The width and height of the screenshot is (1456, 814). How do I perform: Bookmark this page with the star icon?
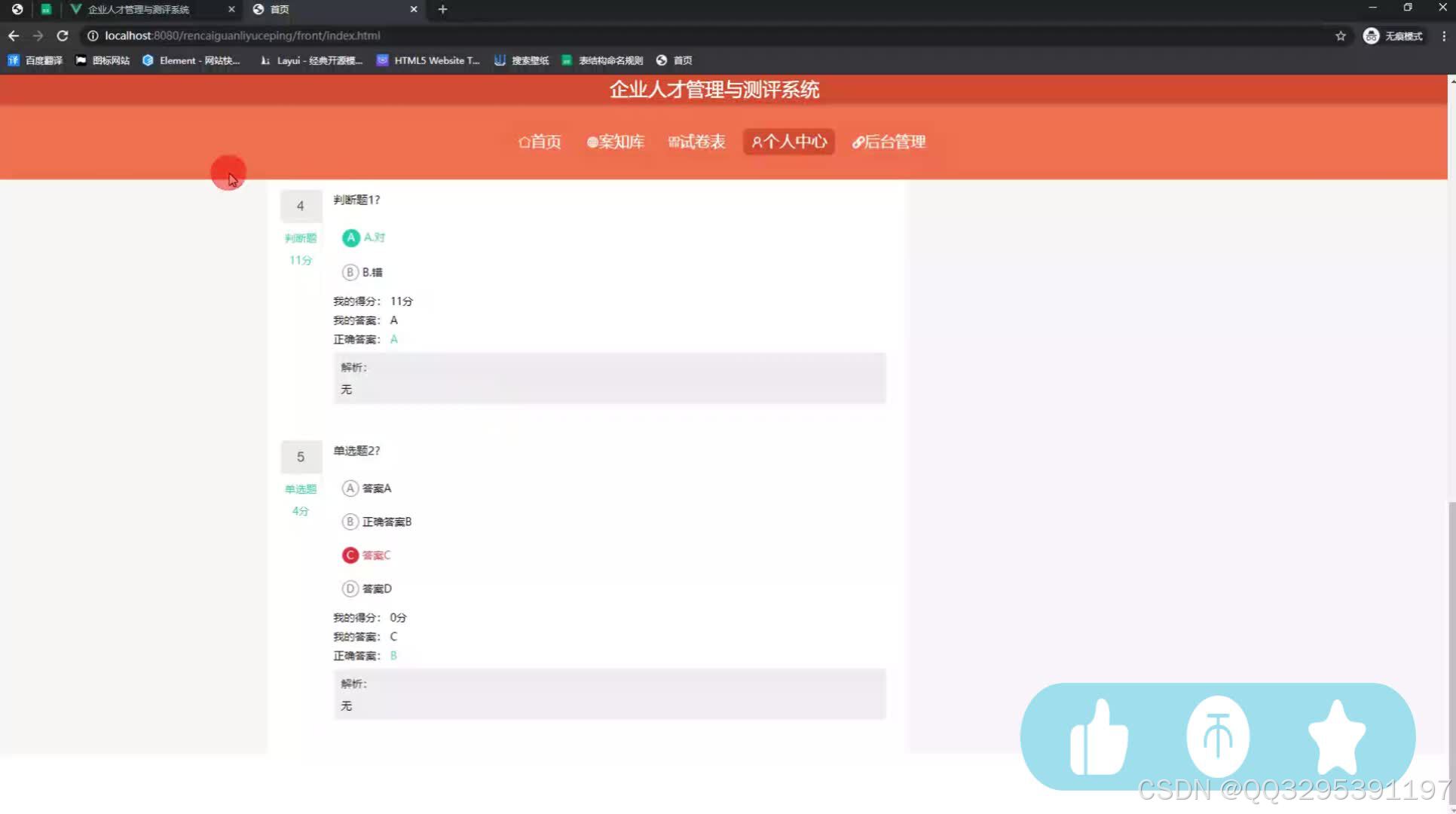point(1341,35)
